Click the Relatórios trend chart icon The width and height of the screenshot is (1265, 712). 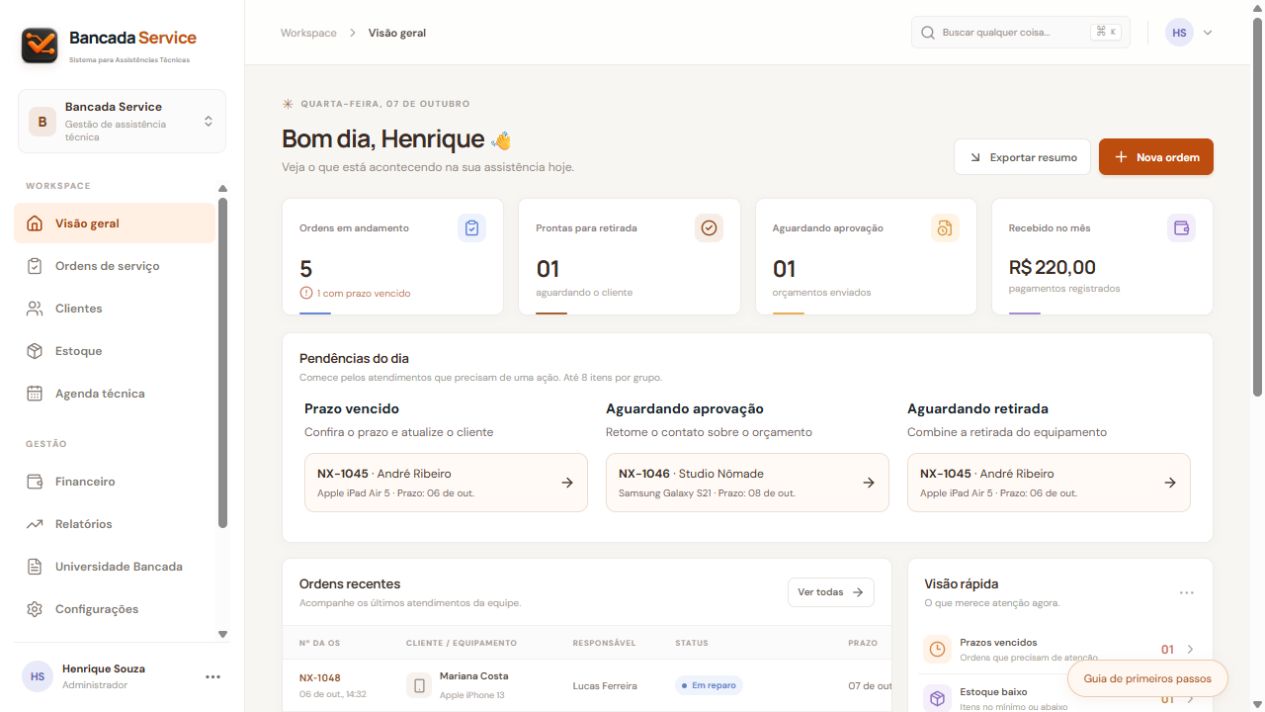click(x=35, y=524)
